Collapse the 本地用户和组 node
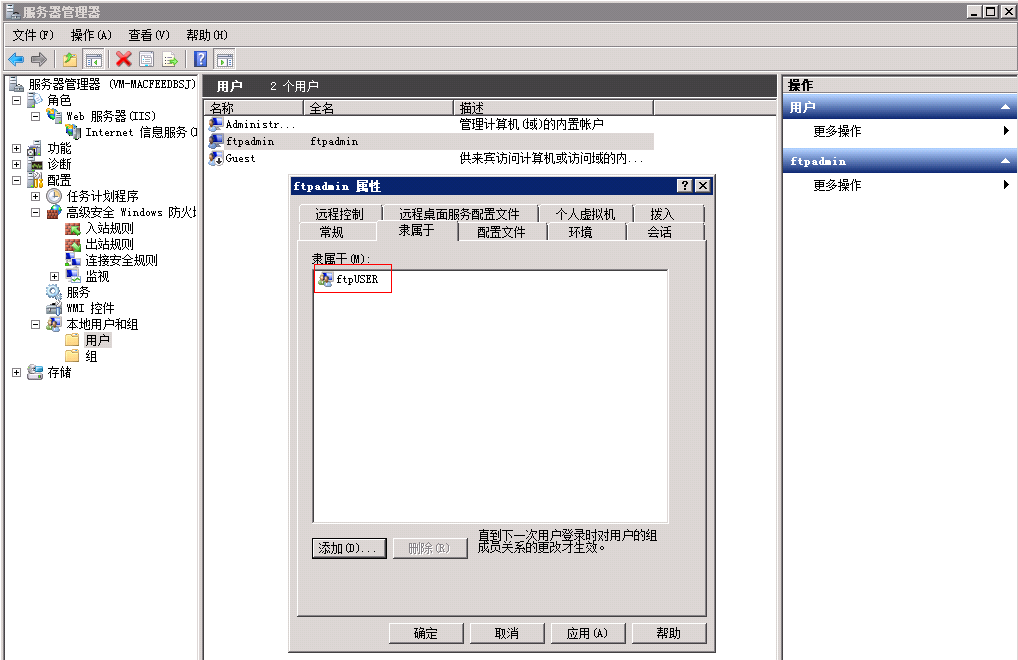Screen dimensions: 1018x660 (x=36, y=324)
